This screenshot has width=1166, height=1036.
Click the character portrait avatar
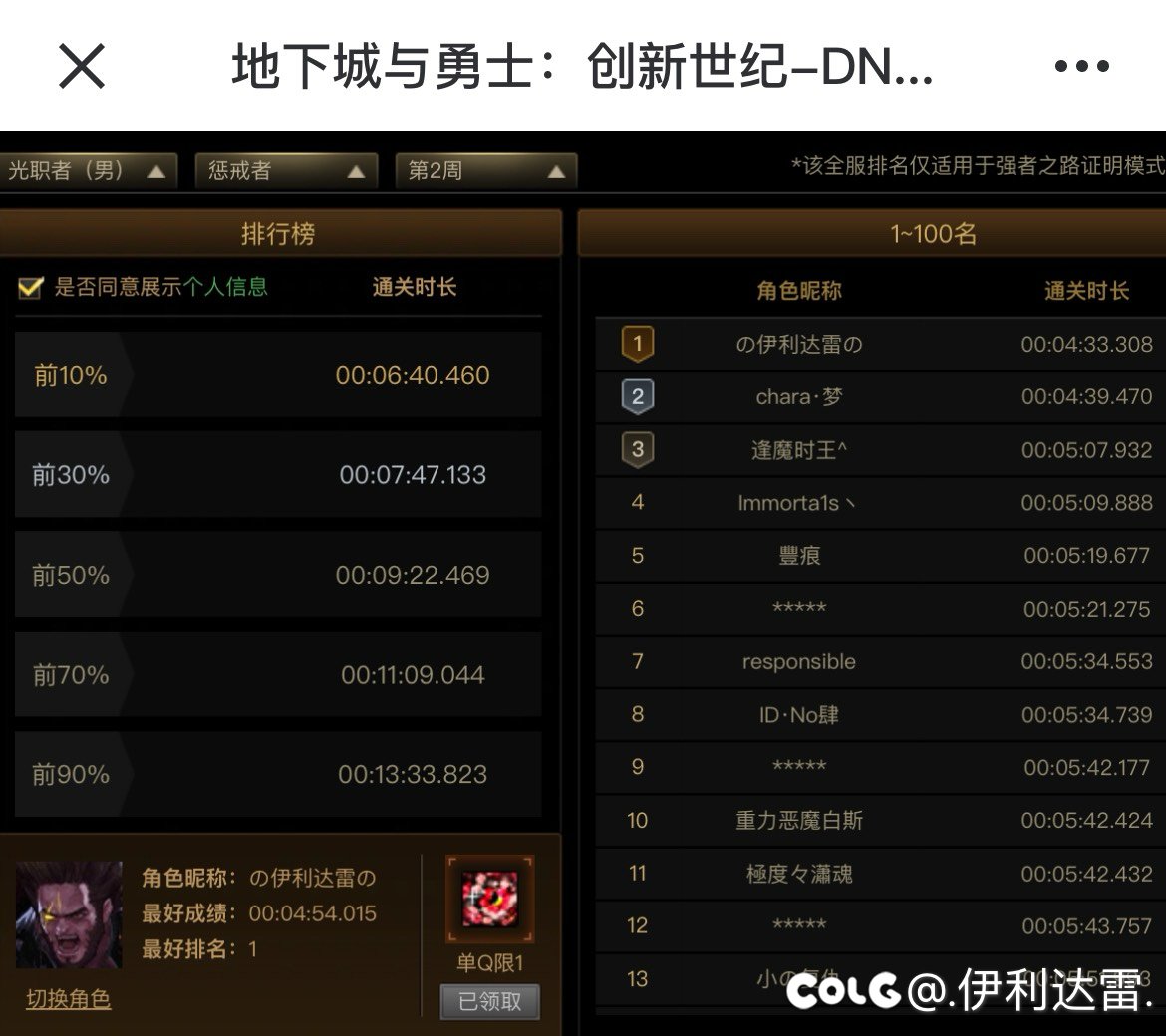69,914
